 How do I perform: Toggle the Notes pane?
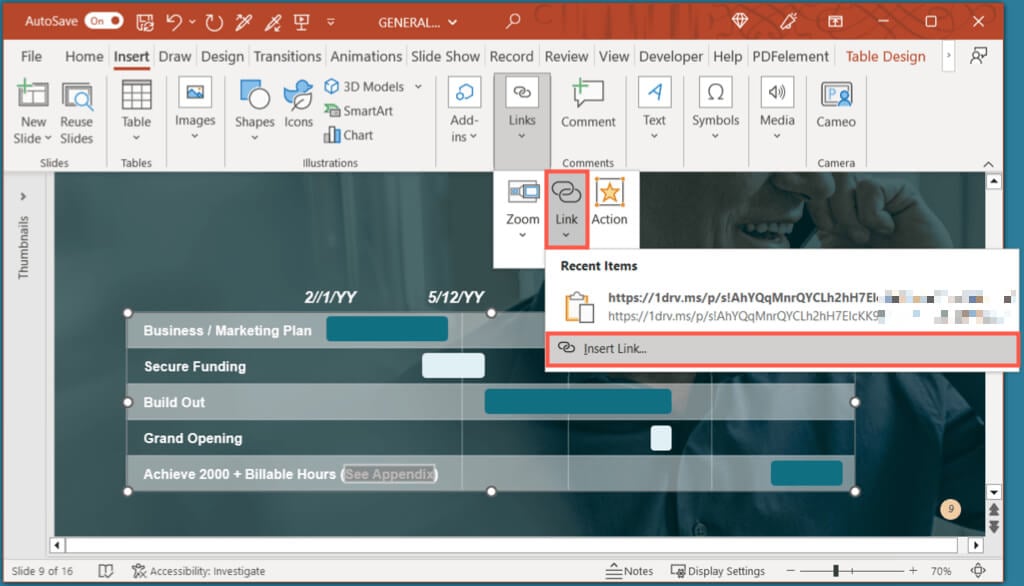629,571
